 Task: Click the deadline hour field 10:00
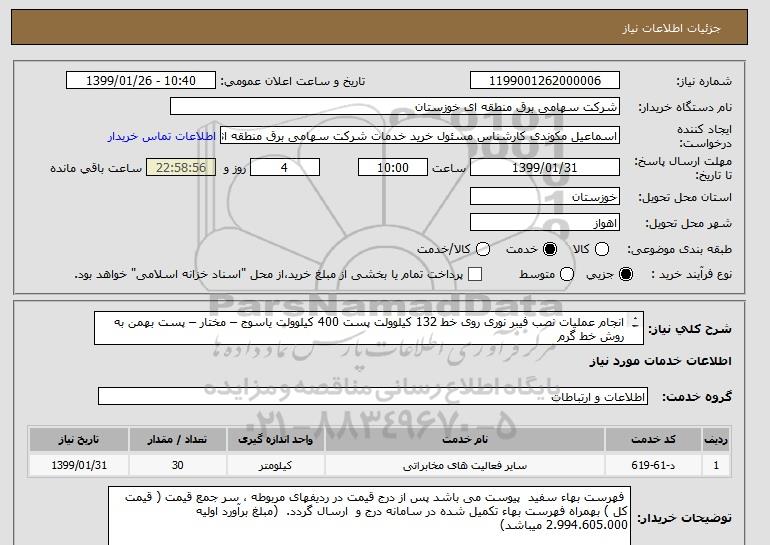pos(393,167)
